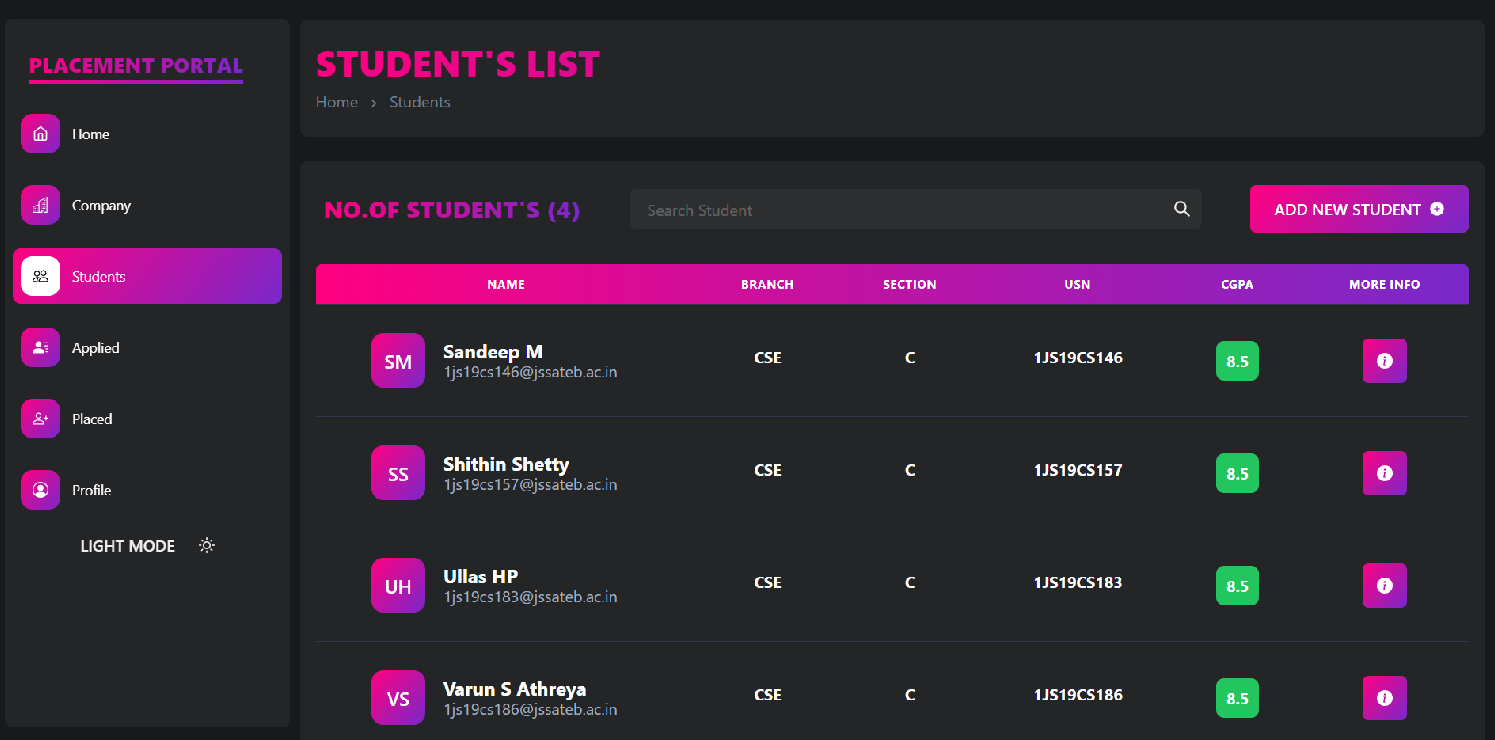Open the Placed user icon
1495x740 pixels.
tap(41, 419)
